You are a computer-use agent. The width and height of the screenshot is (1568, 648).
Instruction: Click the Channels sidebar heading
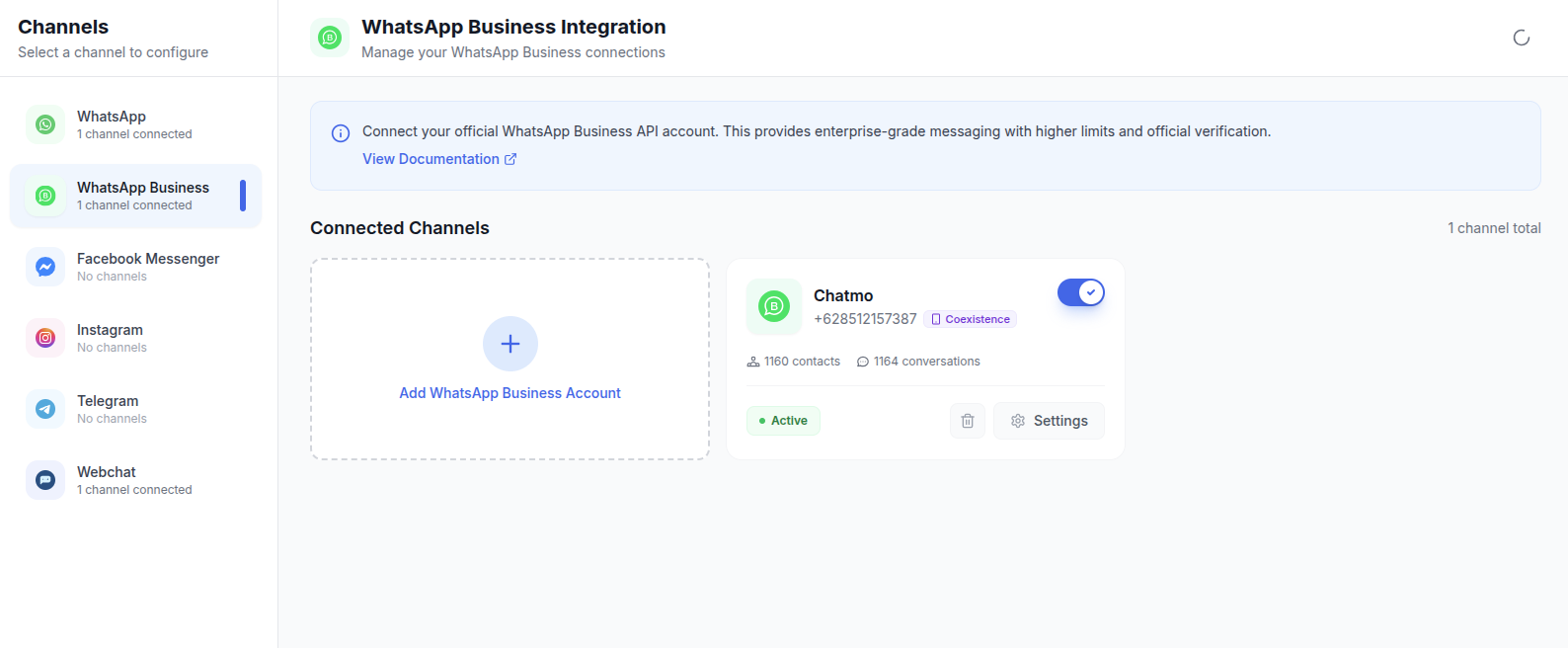pyautogui.click(x=63, y=27)
